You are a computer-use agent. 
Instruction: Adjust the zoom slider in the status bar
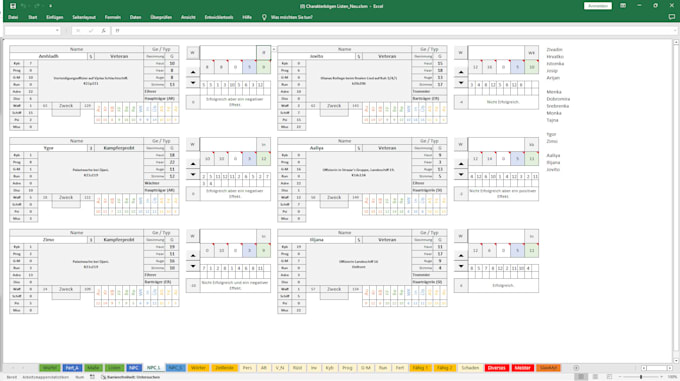point(641,377)
